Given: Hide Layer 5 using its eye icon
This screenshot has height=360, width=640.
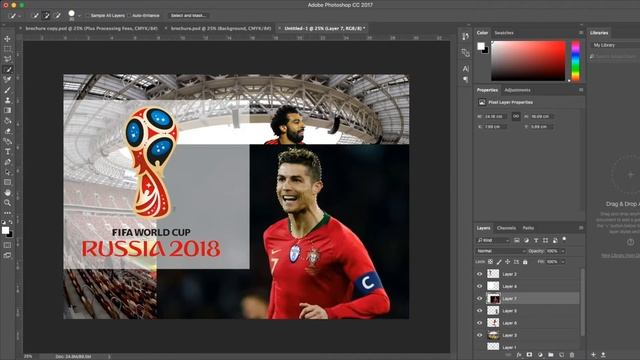Looking at the screenshot, I should click(x=480, y=311).
